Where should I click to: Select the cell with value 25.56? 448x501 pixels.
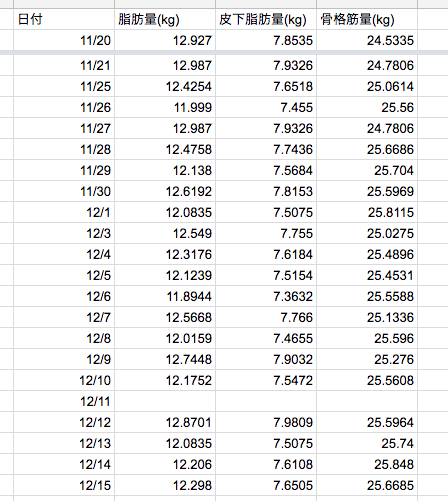point(367,107)
